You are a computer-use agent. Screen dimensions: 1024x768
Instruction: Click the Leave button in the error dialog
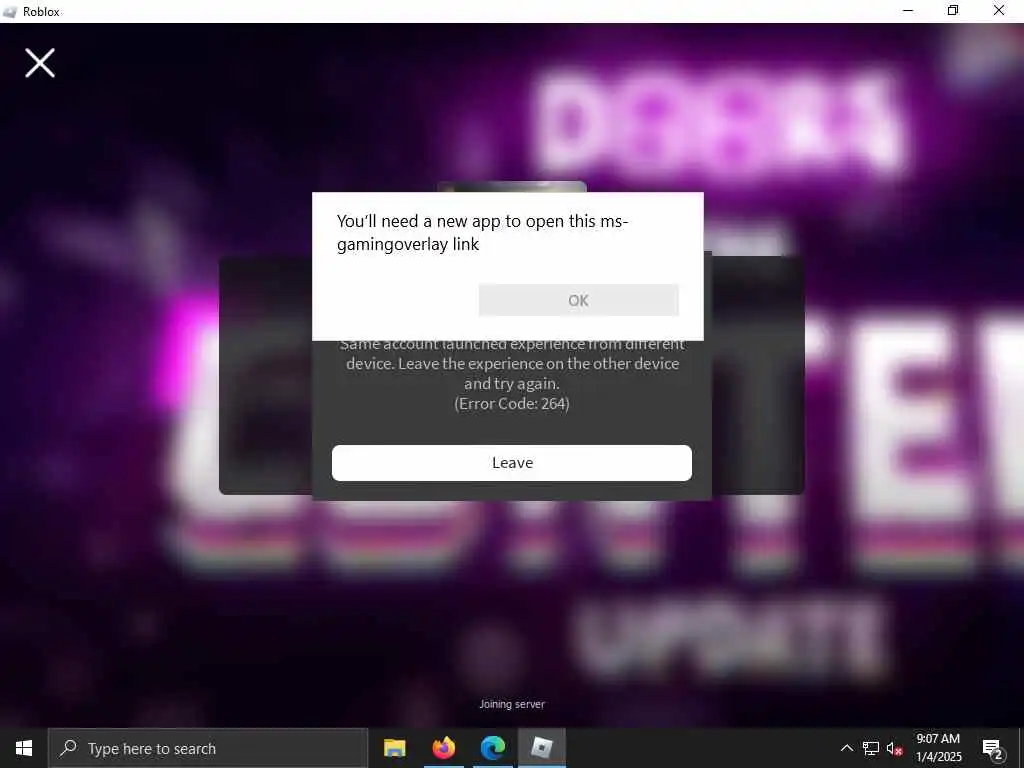click(x=512, y=463)
